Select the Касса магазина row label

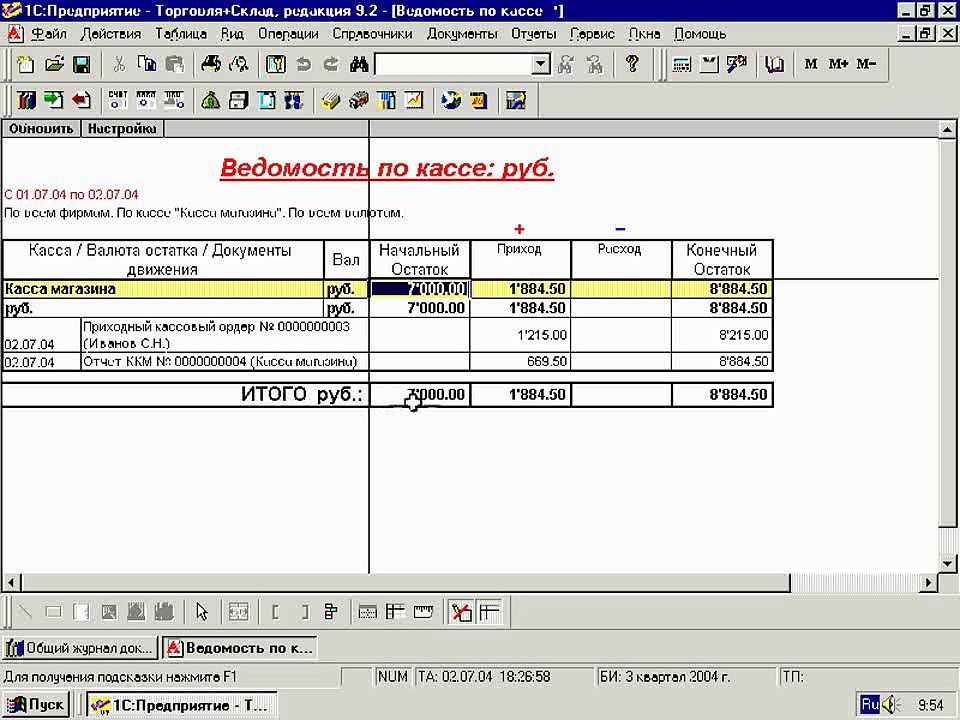point(60,289)
